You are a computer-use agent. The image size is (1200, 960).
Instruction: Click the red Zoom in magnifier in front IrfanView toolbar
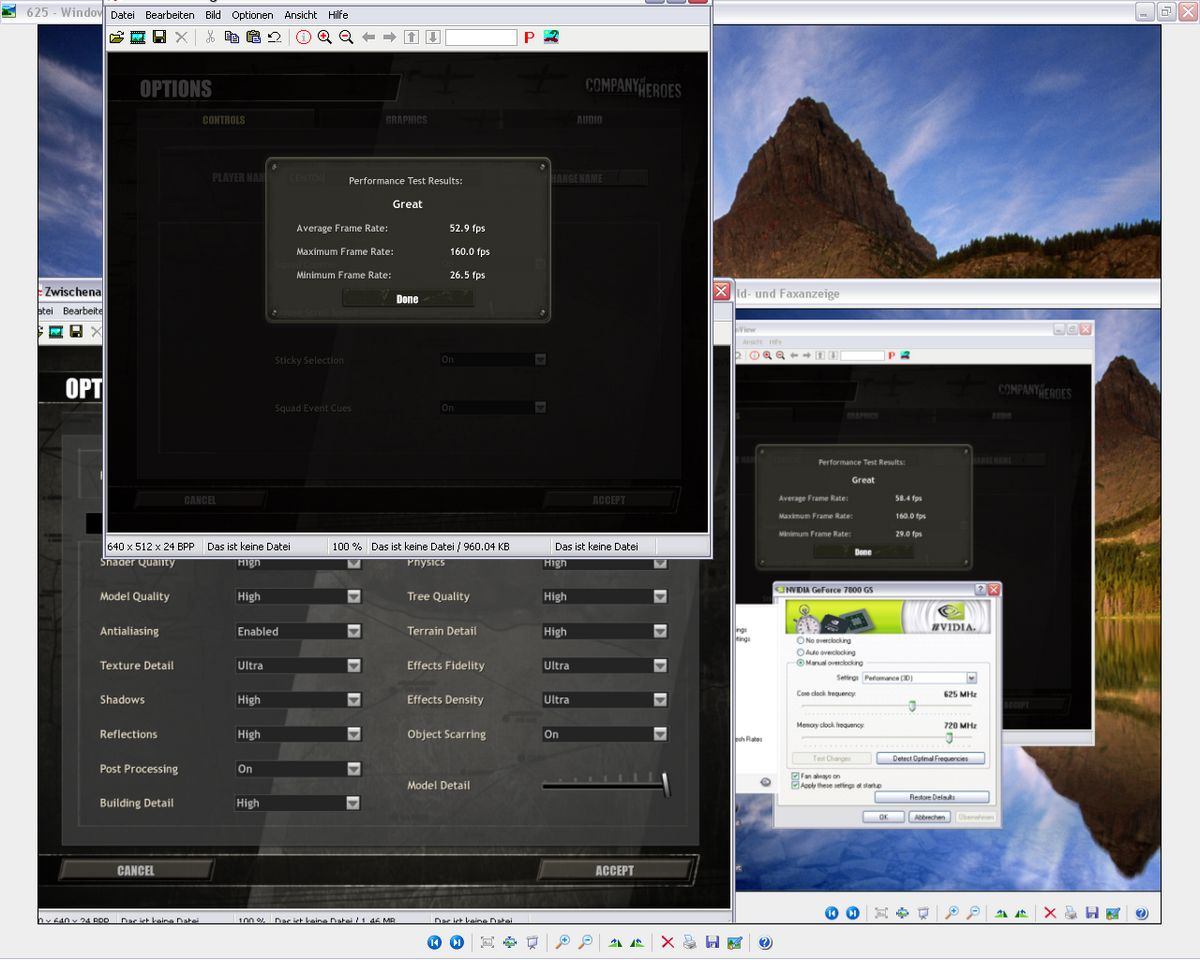coord(325,37)
